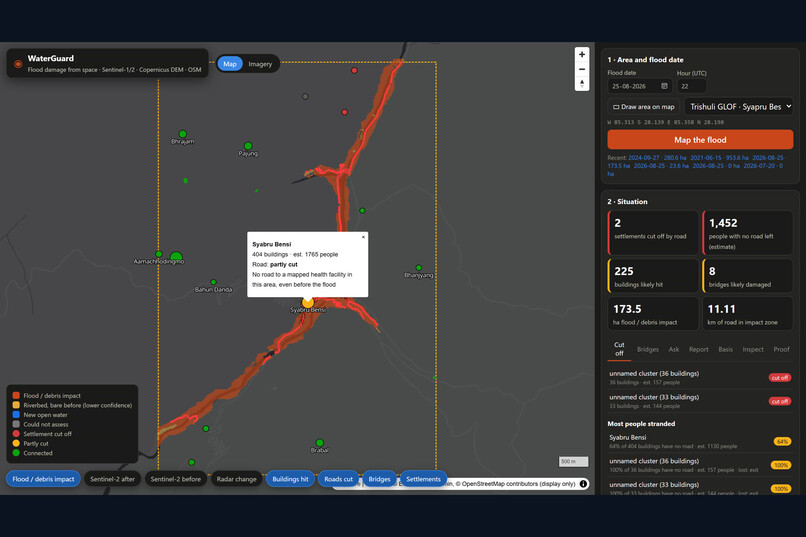
Task: Select cut off row unnamed cluster (33 buildings)
Action: pyautogui.click(x=700, y=401)
